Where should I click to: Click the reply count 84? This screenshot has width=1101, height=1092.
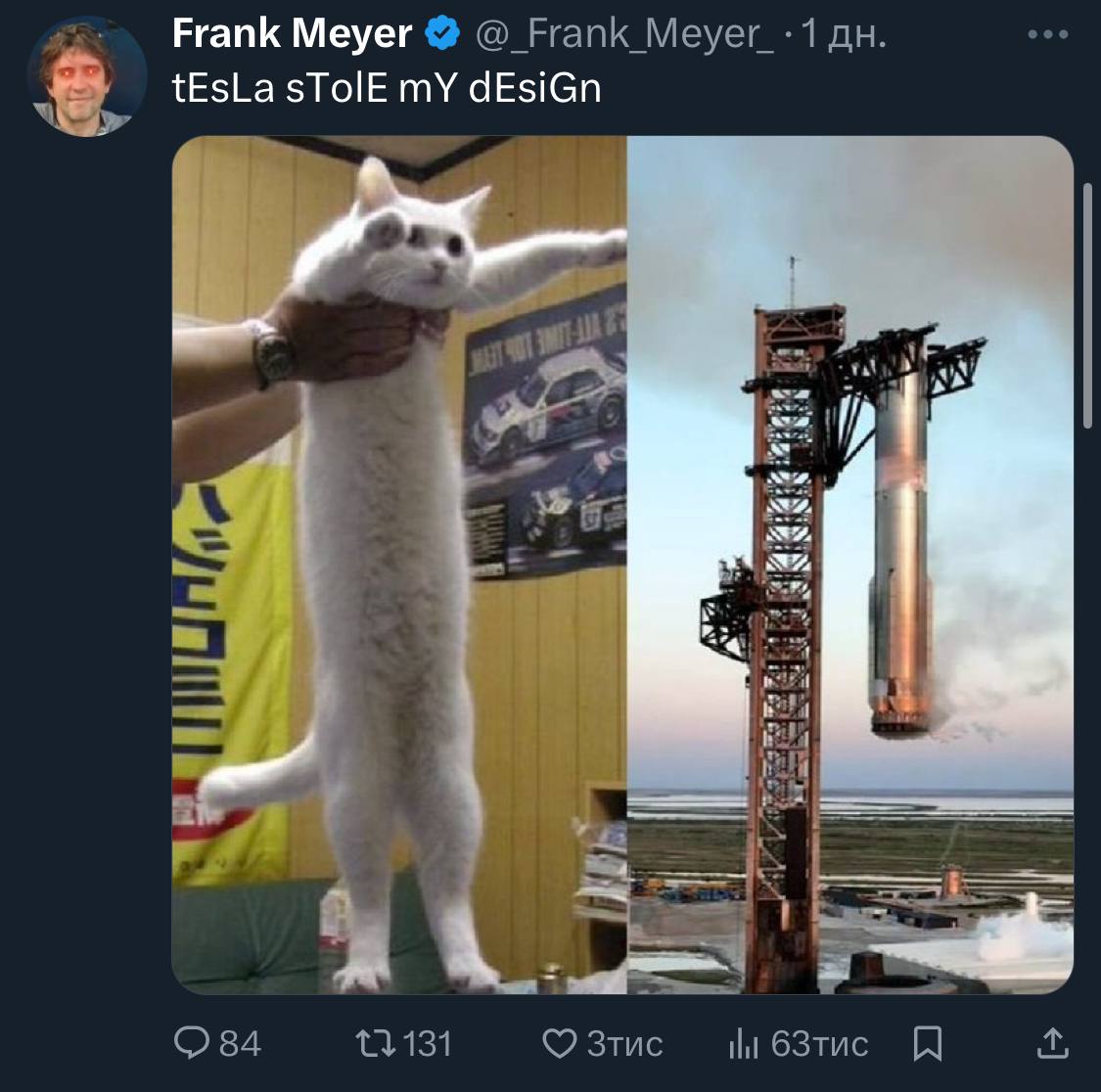tap(240, 1043)
